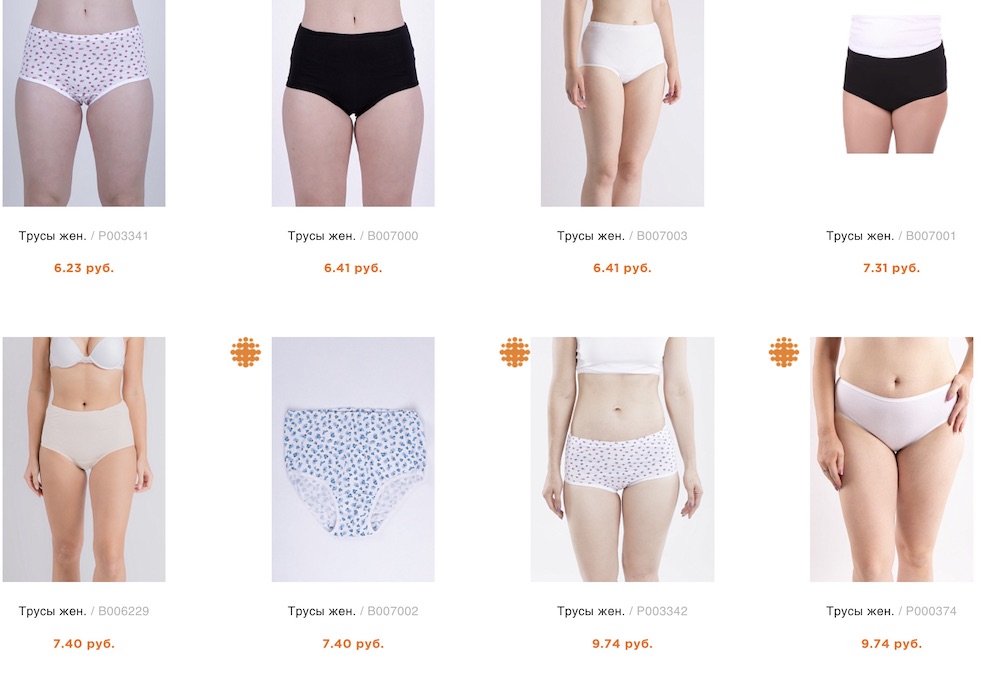Click the orange badge icon beside product P003342
This screenshot has height=677, width=1000.
click(x=515, y=352)
